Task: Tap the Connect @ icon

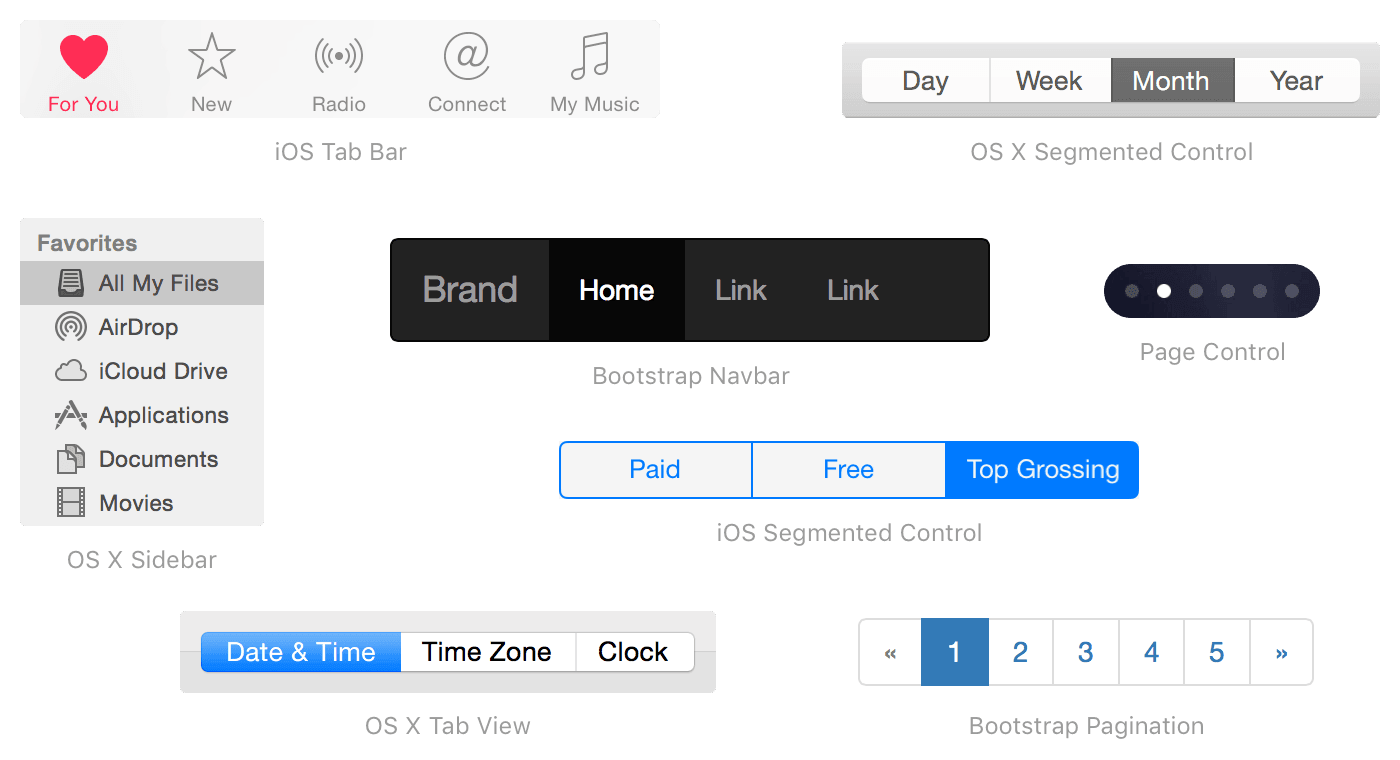Action: point(467,56)
